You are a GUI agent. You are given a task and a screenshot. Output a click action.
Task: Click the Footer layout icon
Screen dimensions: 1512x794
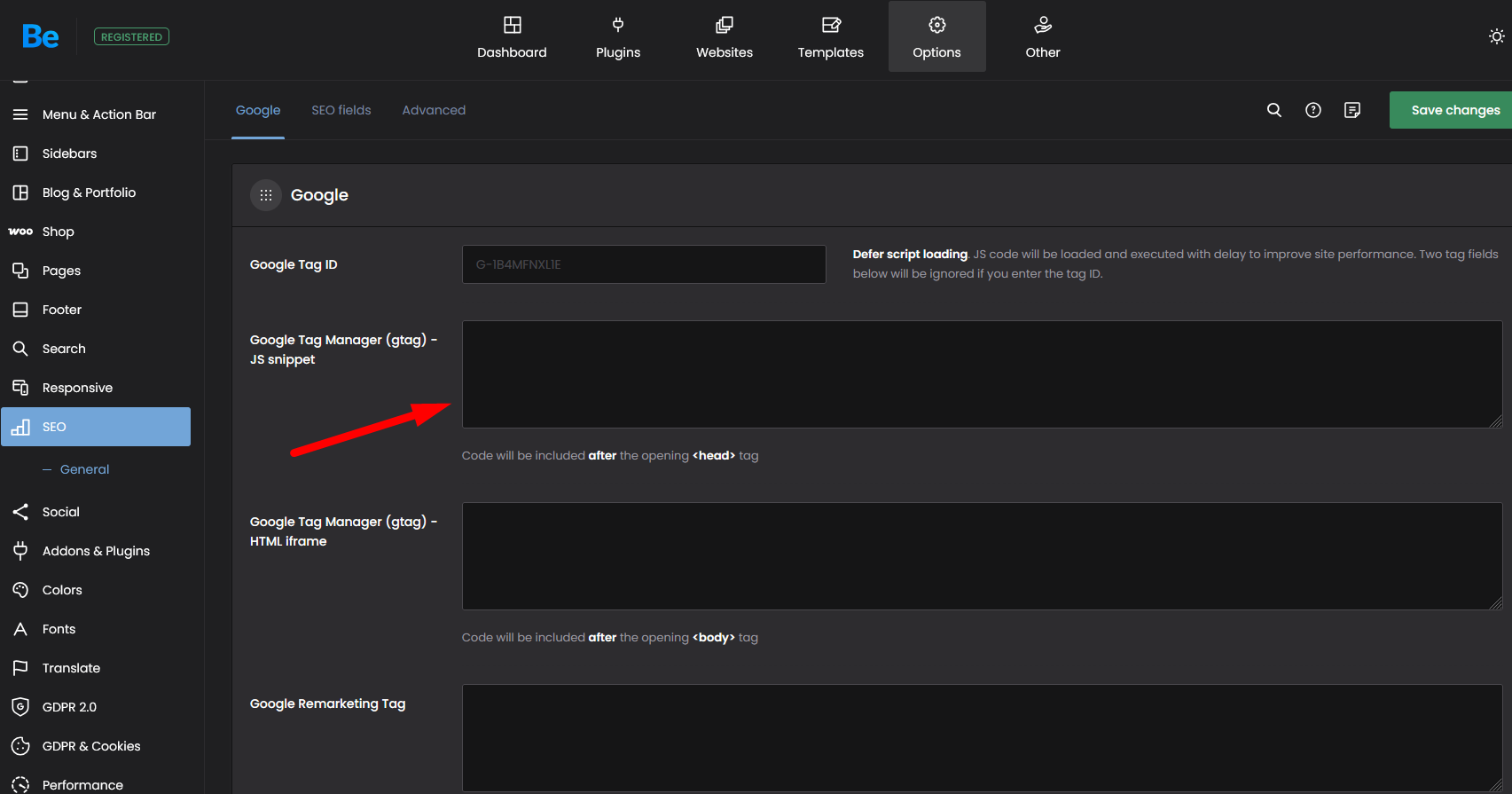20,310
